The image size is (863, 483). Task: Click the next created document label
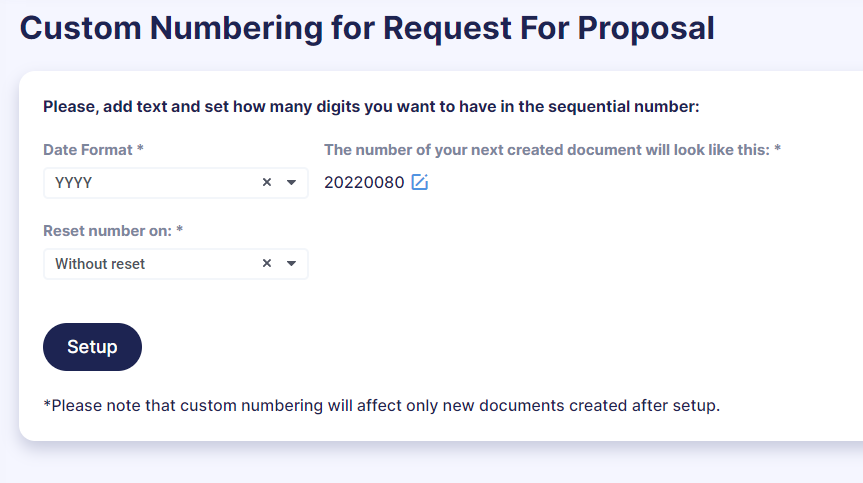click(x=547, y=150)
